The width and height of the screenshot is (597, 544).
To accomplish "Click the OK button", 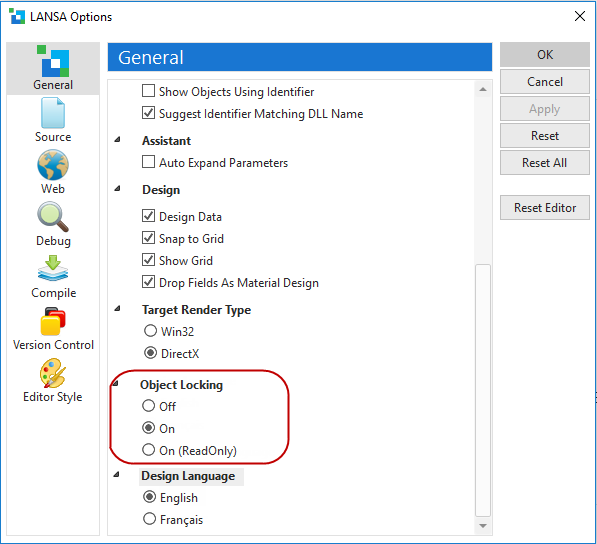I will (x=545, y=54).
